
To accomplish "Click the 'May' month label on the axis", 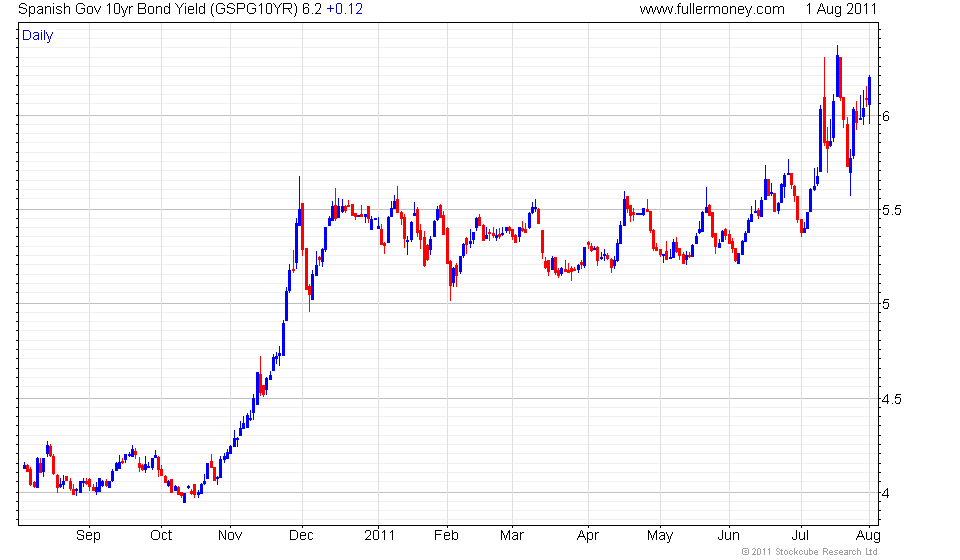I will pos(660,536).
